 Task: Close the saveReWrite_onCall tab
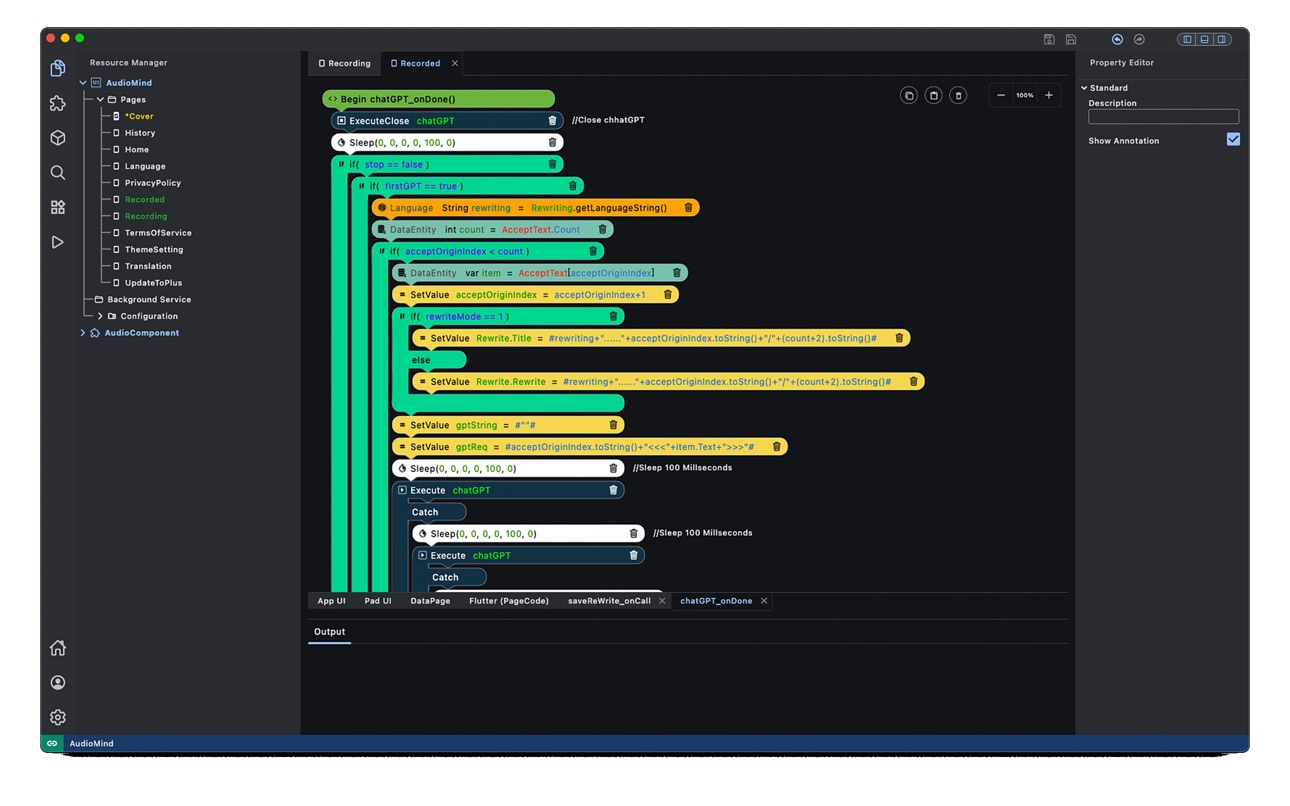[662, 601]
